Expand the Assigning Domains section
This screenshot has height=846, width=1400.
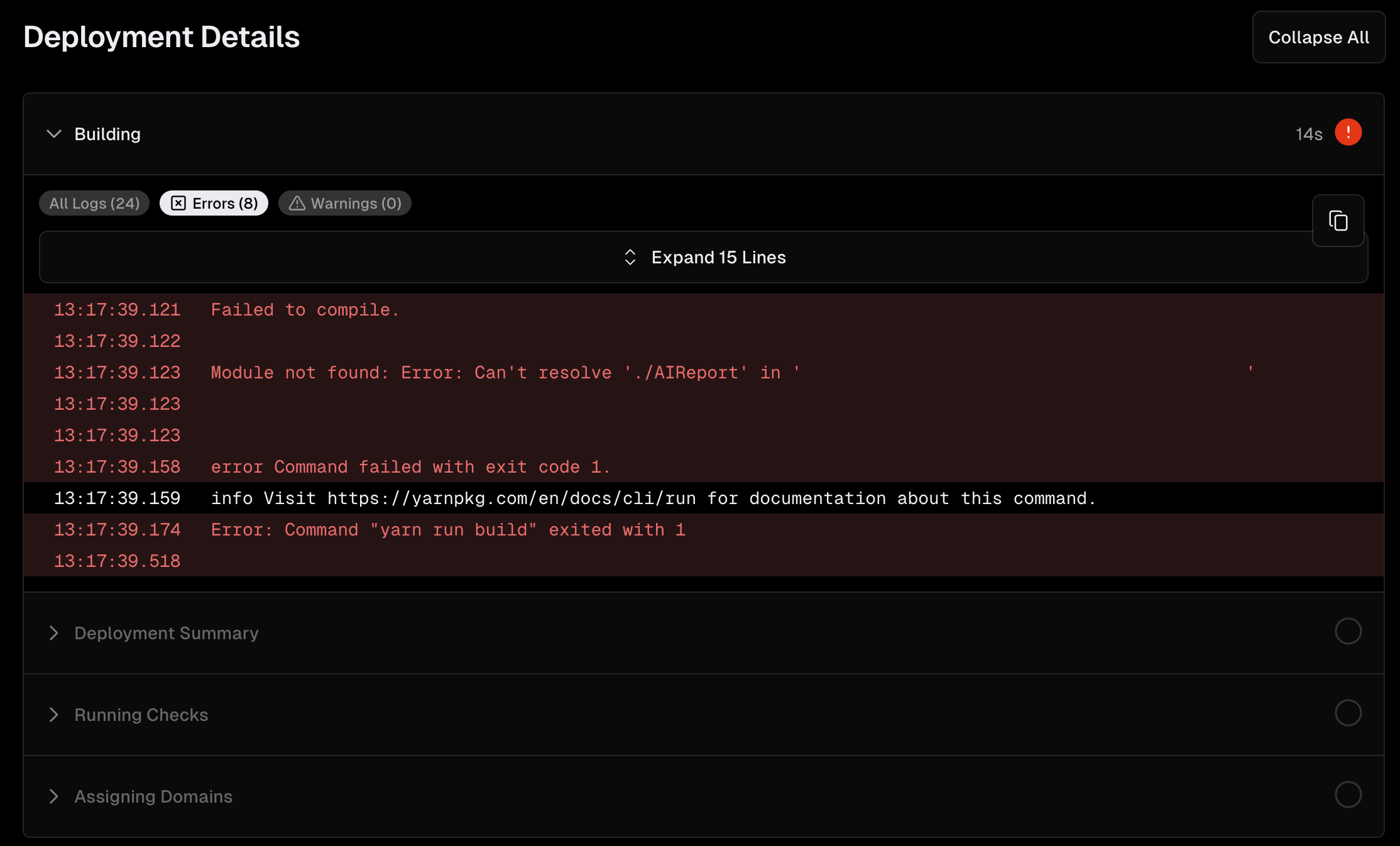tap(704, 796)
